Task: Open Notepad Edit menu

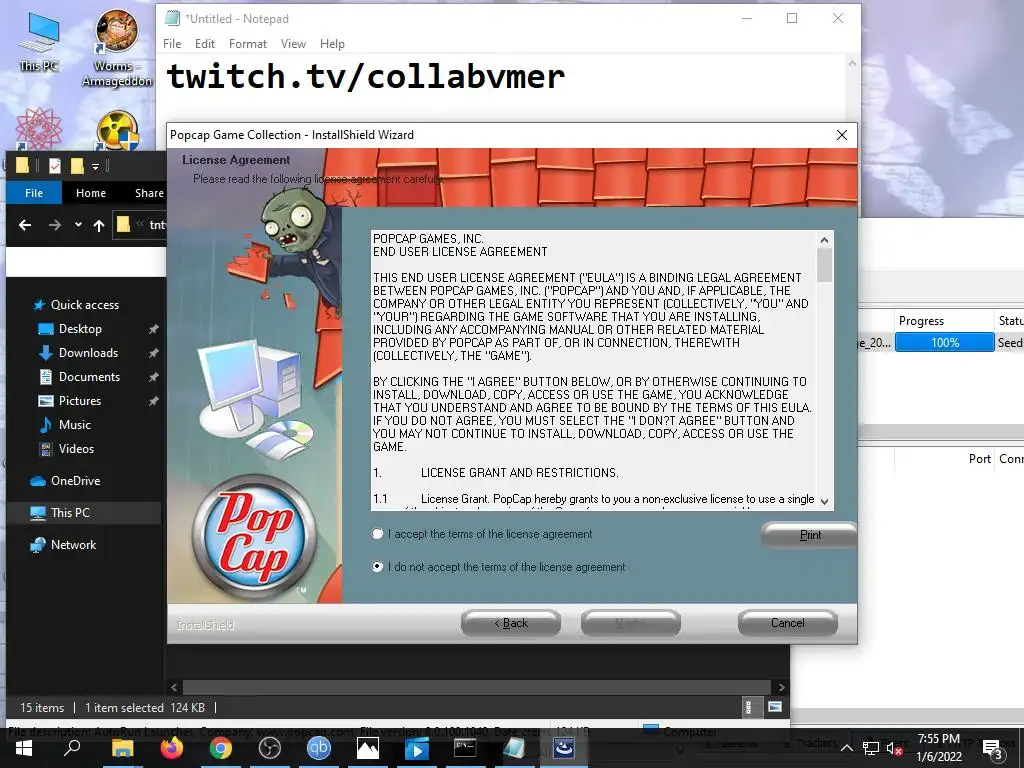Action: click(204, 44)
